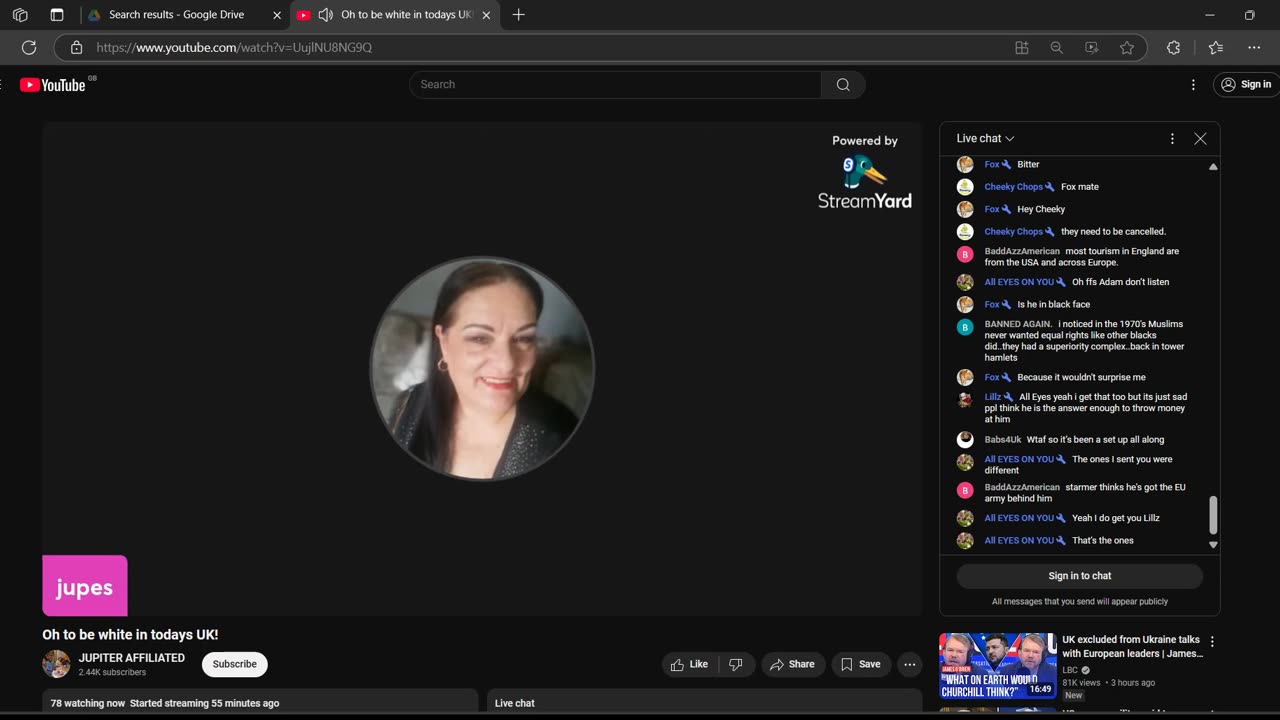The width and height of the screenshot is (1280, 720).
Task: Open the YouTube home logo
Action: tap(53, 85)
